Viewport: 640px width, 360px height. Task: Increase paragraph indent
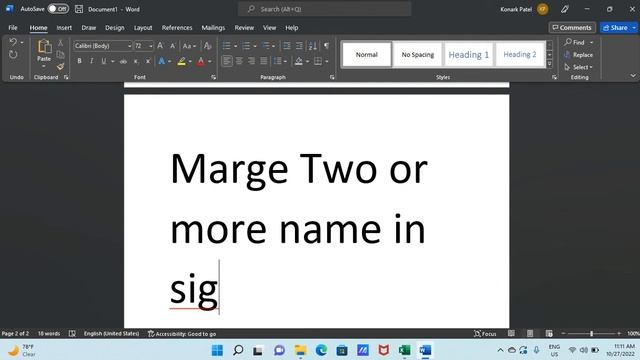pyautogui.click(x=299, y=46)
